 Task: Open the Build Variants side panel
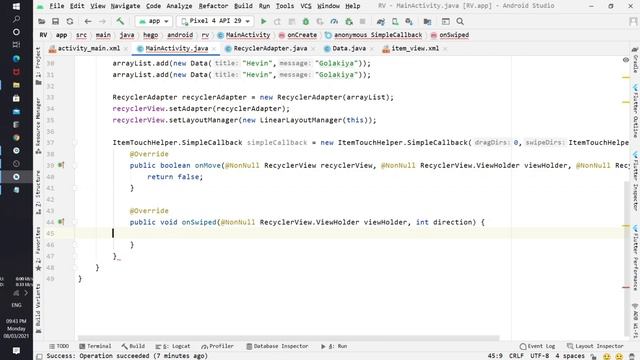click(38, 309)
